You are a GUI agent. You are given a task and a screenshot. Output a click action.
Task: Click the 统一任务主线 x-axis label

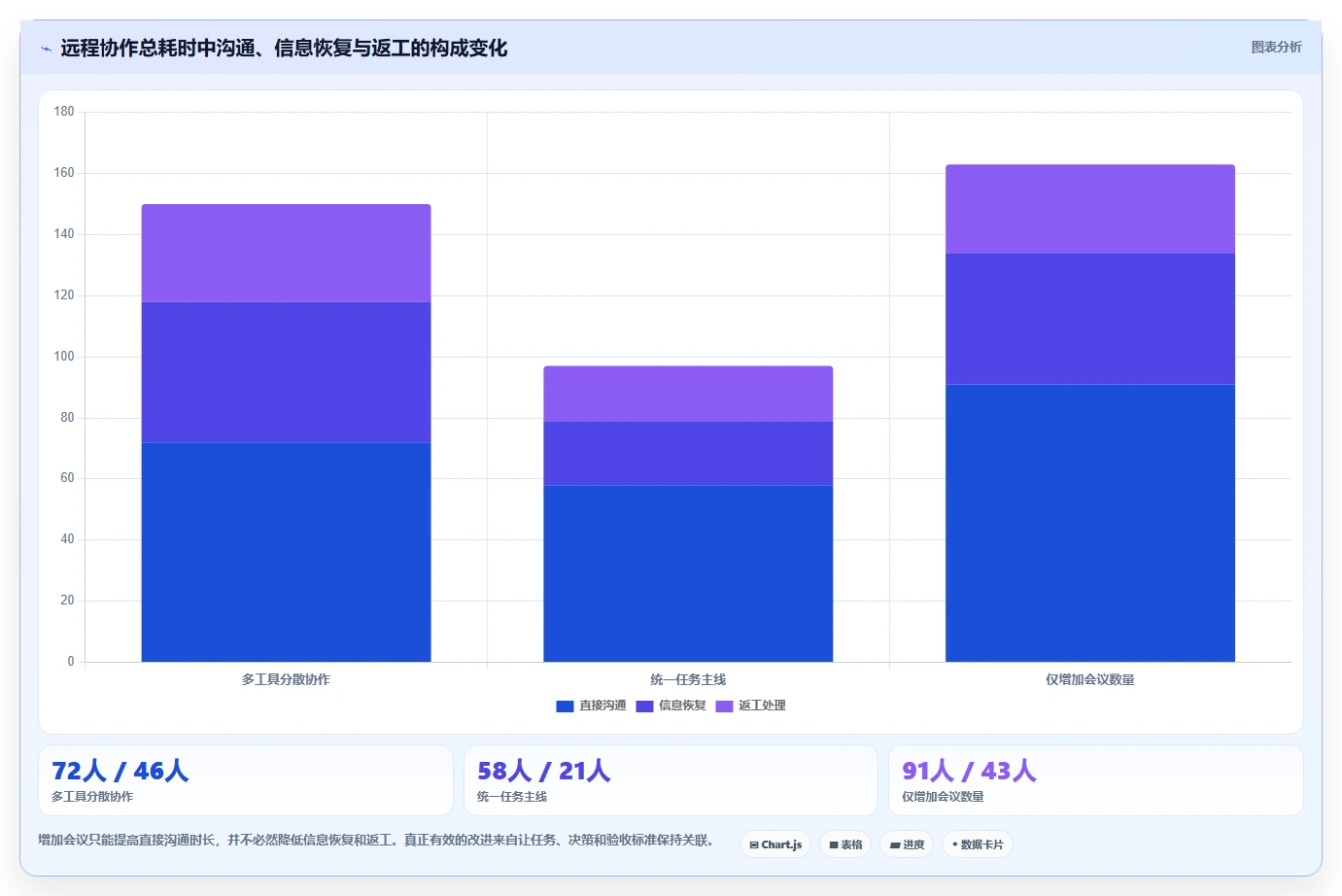click(x=688, y=679)
